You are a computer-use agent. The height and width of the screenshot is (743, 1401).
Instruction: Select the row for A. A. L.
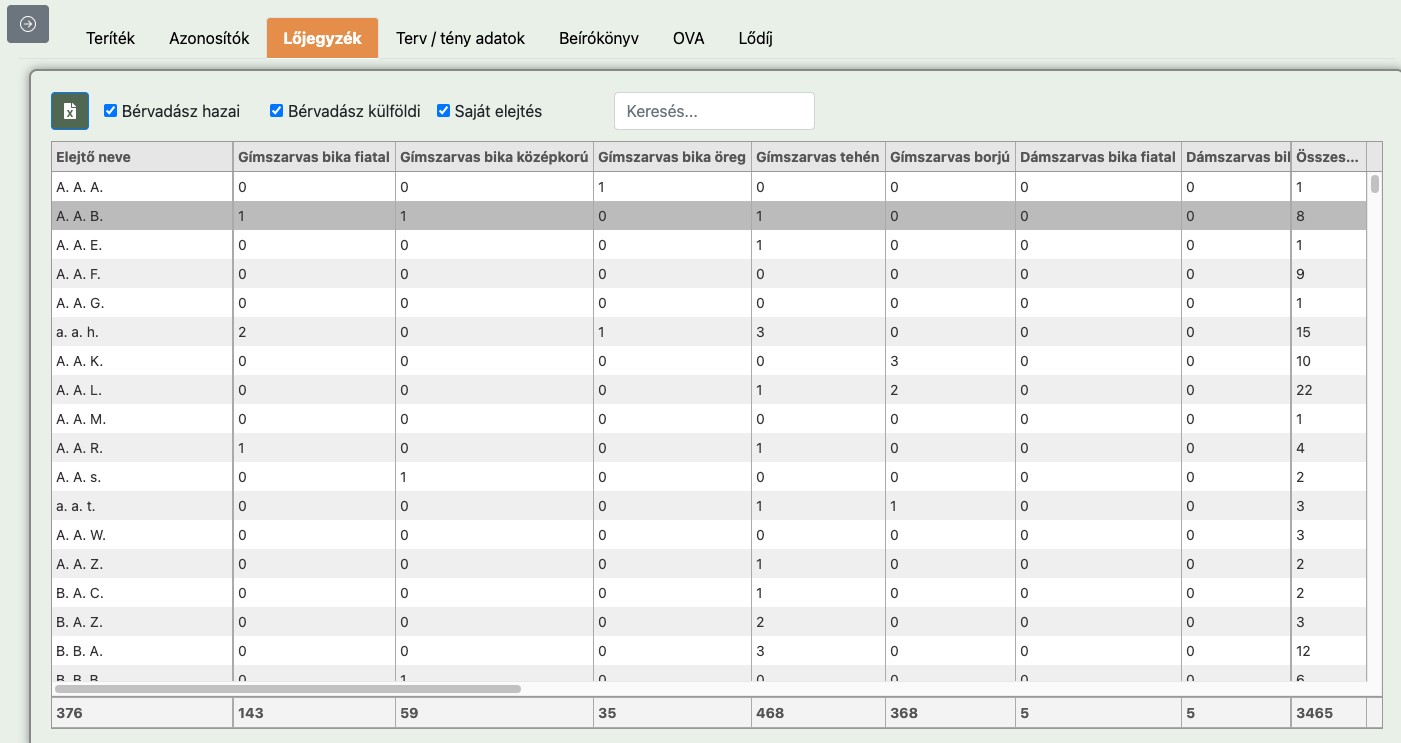tap(142, 390)
